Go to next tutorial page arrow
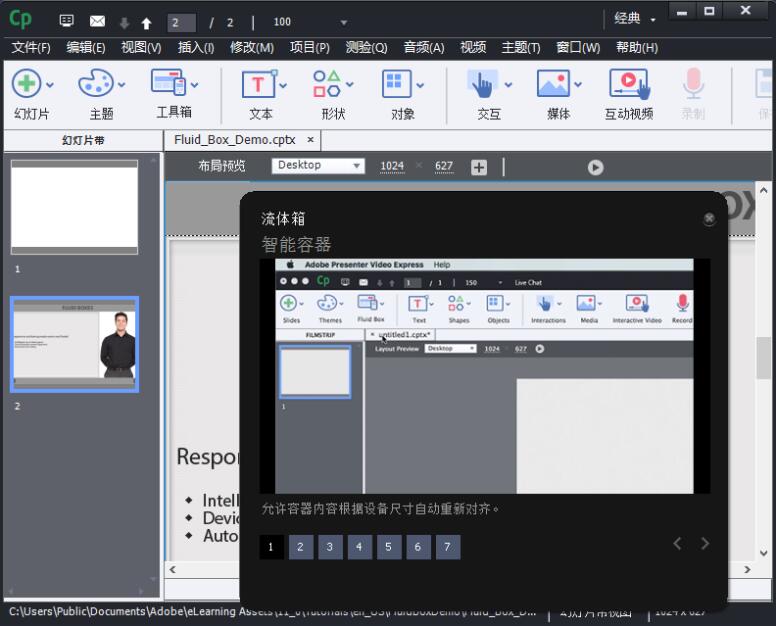The image size is (776, 626). pos(705,543)
